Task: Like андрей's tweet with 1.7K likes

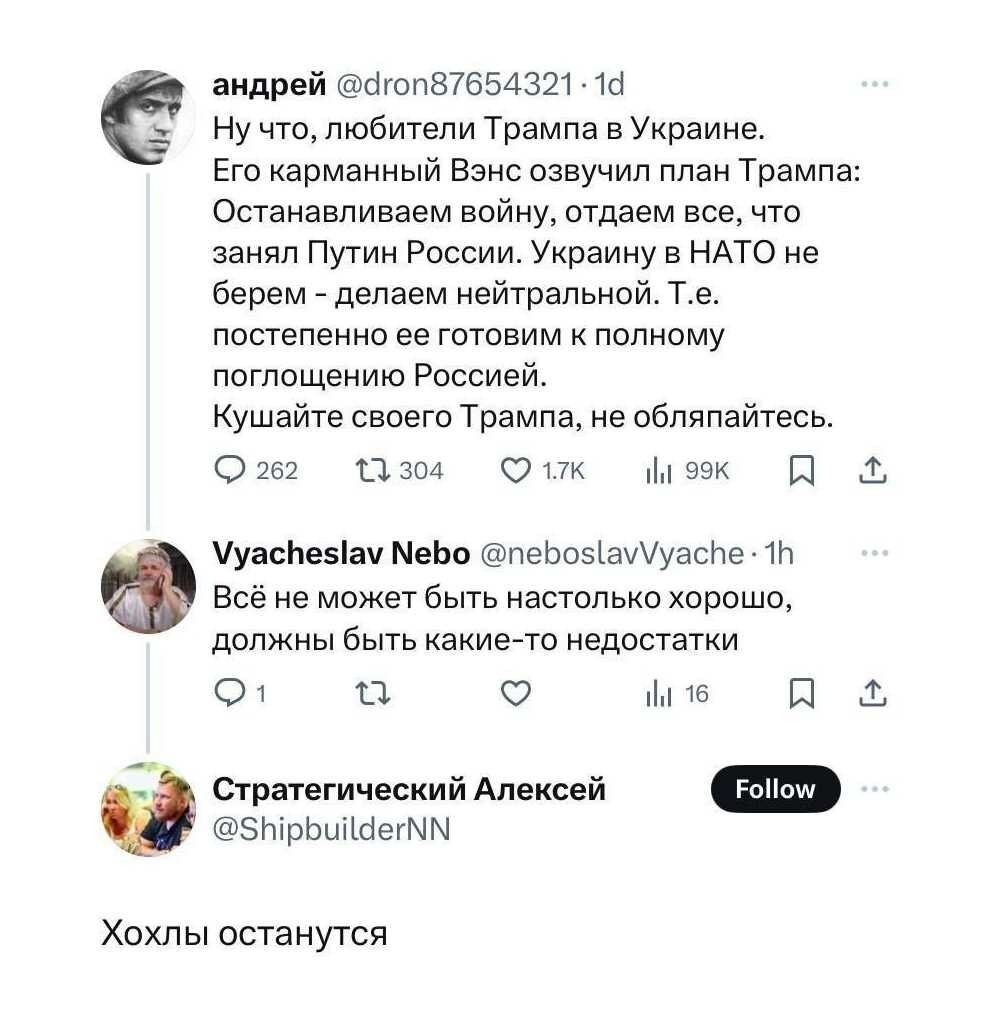Action: coord(518,470)
